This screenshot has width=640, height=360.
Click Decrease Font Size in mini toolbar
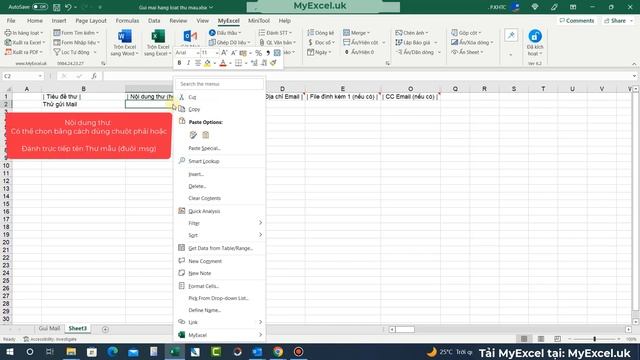233,53
